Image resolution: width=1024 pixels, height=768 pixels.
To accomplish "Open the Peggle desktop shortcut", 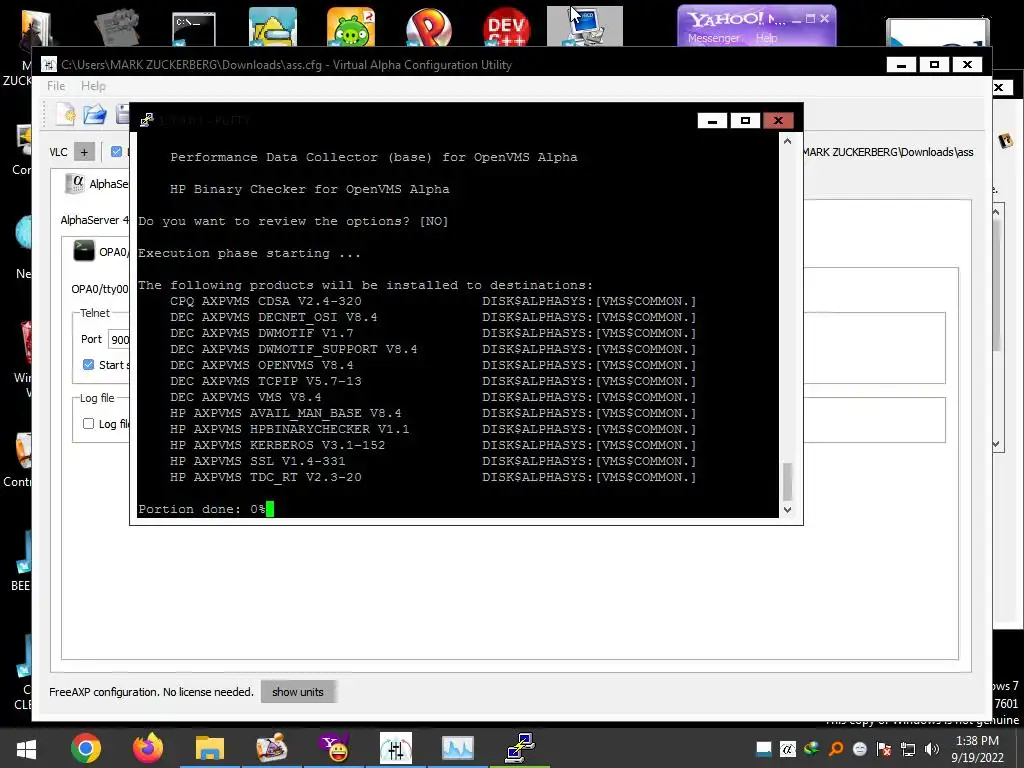I will (x=428, y=27).
